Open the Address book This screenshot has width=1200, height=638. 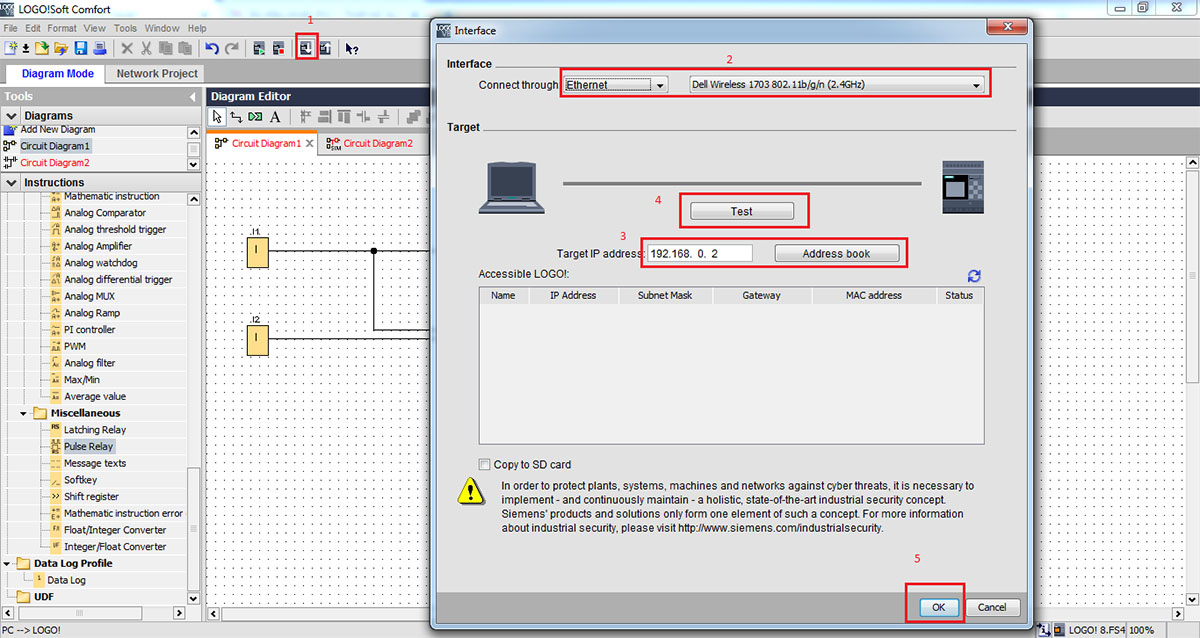pos(837,254)
